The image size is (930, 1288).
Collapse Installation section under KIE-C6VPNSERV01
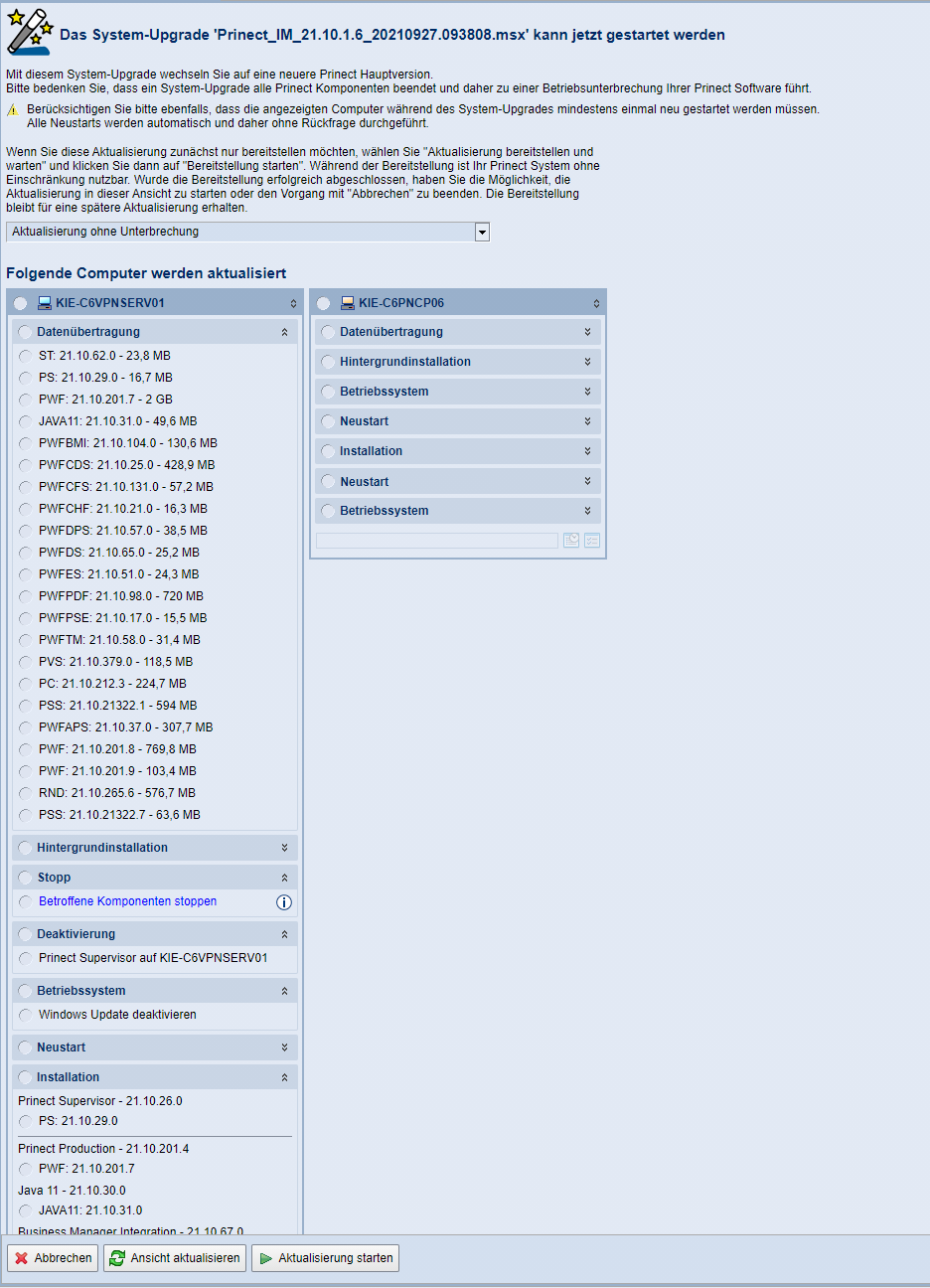point(284,1077)
